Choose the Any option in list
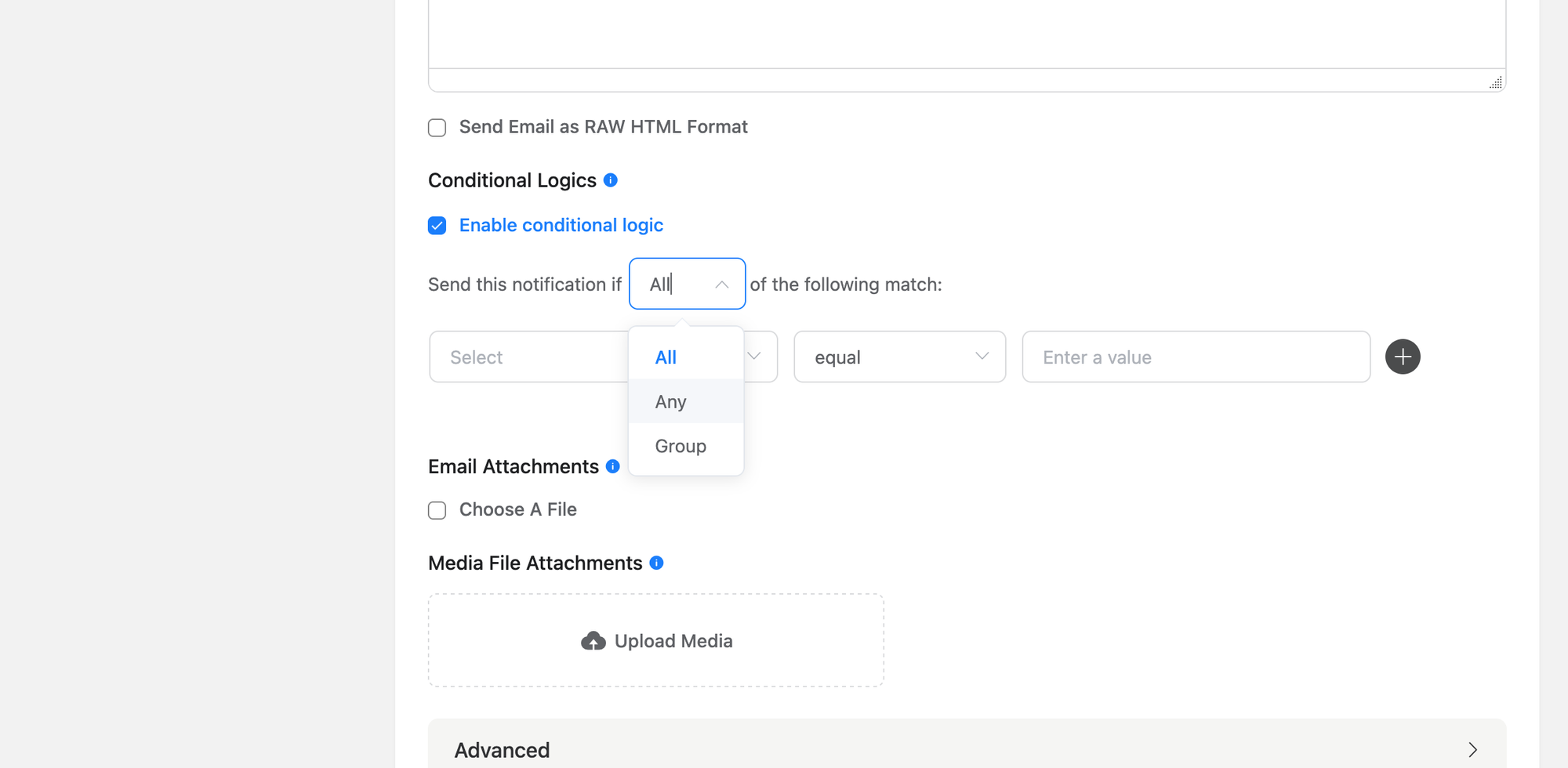 point(671,401)
